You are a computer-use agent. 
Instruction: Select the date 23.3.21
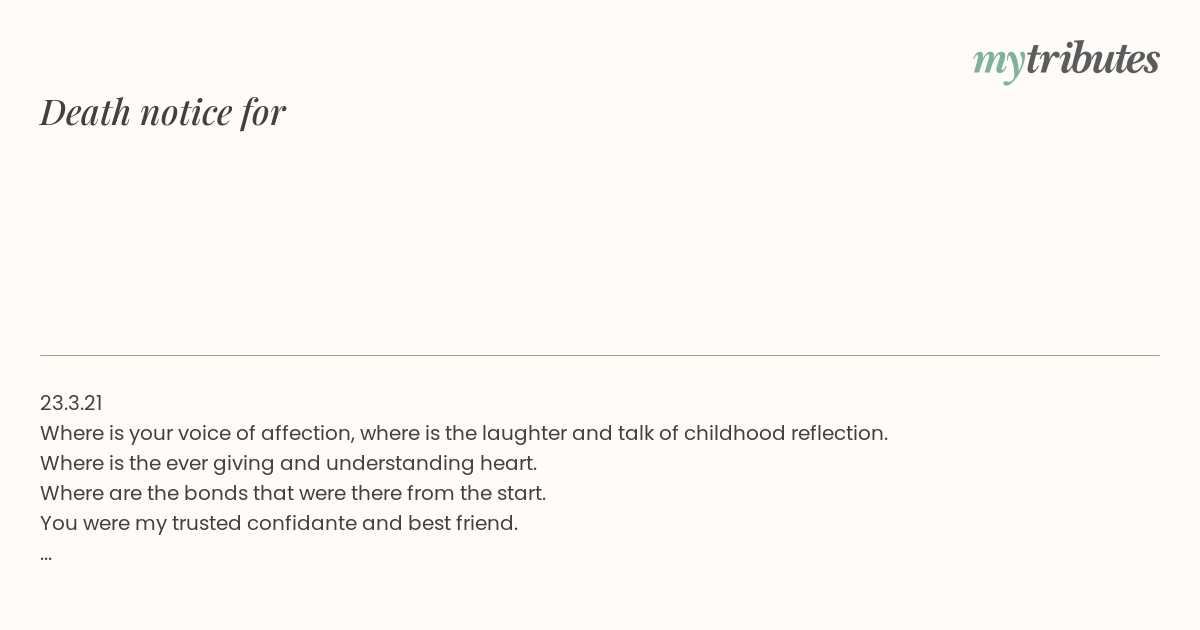(x=71, y=403)
